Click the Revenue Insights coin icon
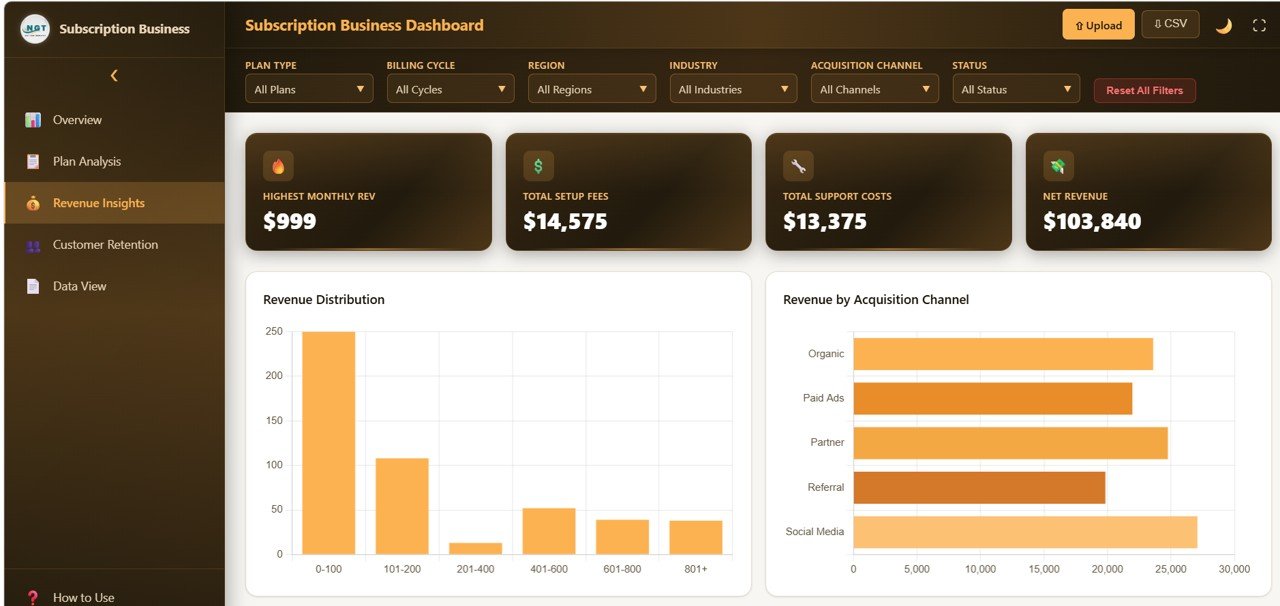Image resolution: width=1280 pixels, height=606 pixels. coord(31,203)
